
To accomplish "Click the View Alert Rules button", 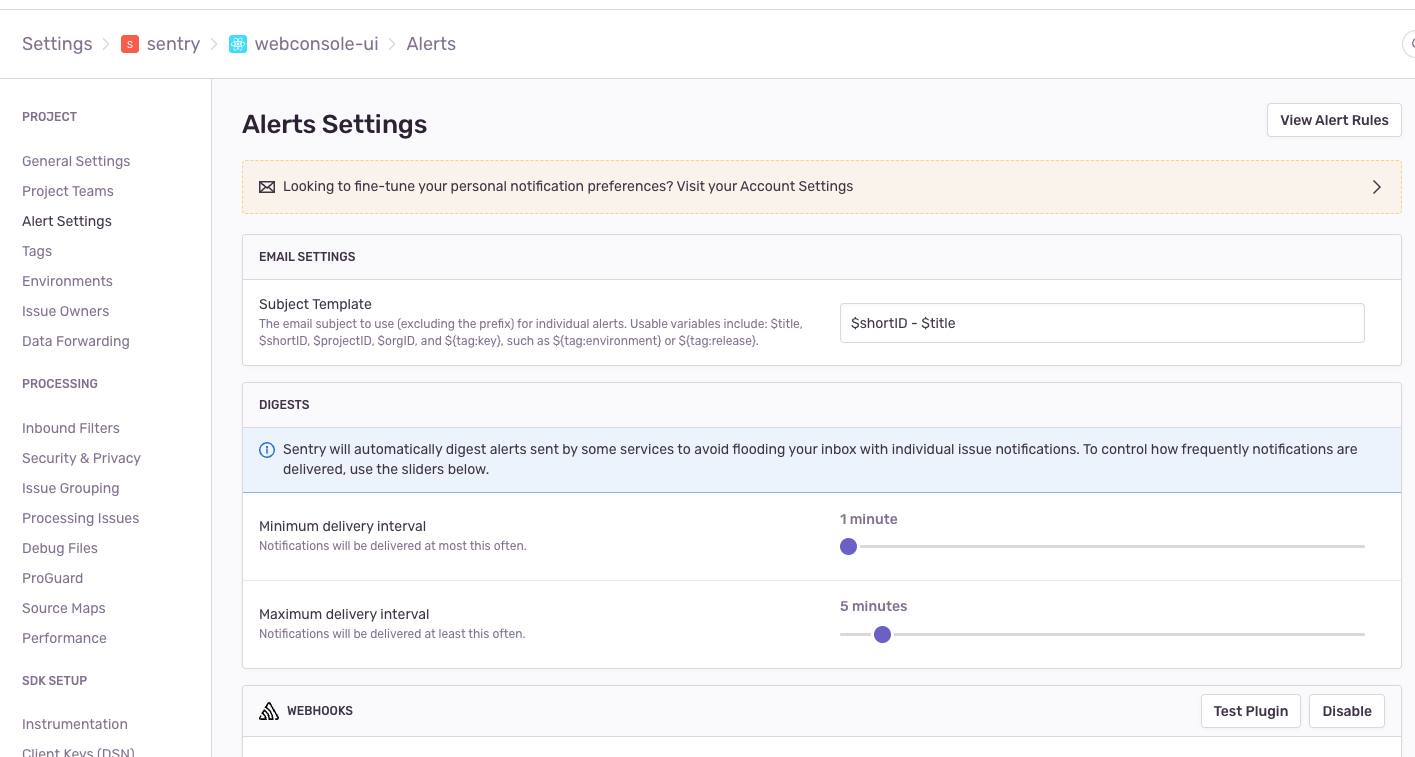I will [x=1333, y=119].
